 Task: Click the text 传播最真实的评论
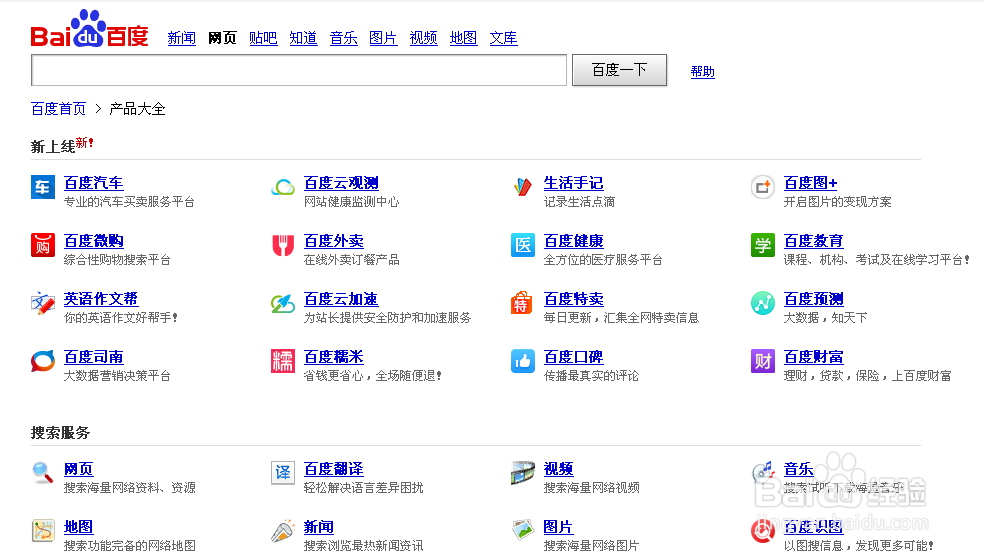tap(591, 376)
